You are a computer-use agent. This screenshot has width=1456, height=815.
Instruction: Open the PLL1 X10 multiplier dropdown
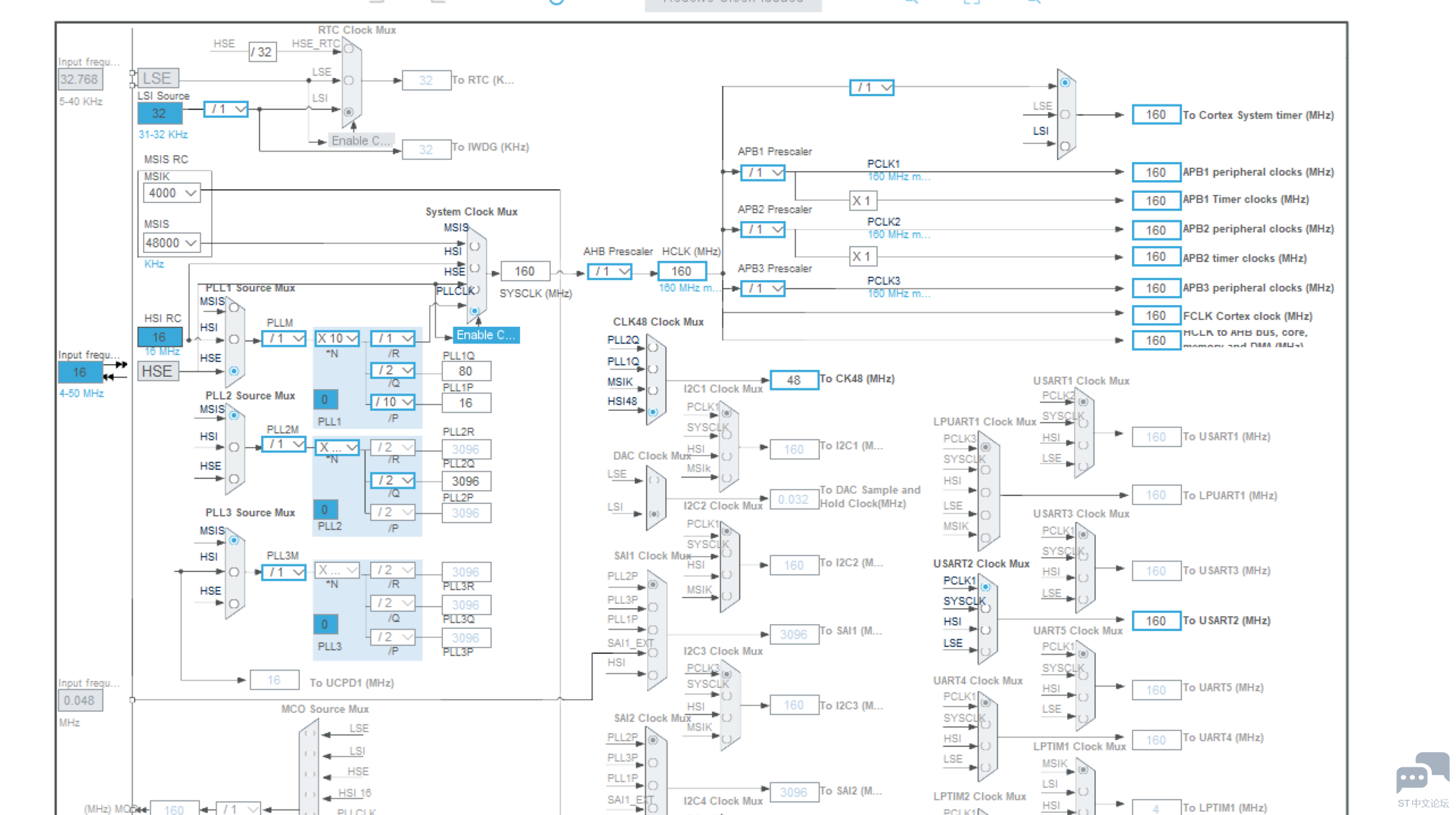tap(336, 338)
